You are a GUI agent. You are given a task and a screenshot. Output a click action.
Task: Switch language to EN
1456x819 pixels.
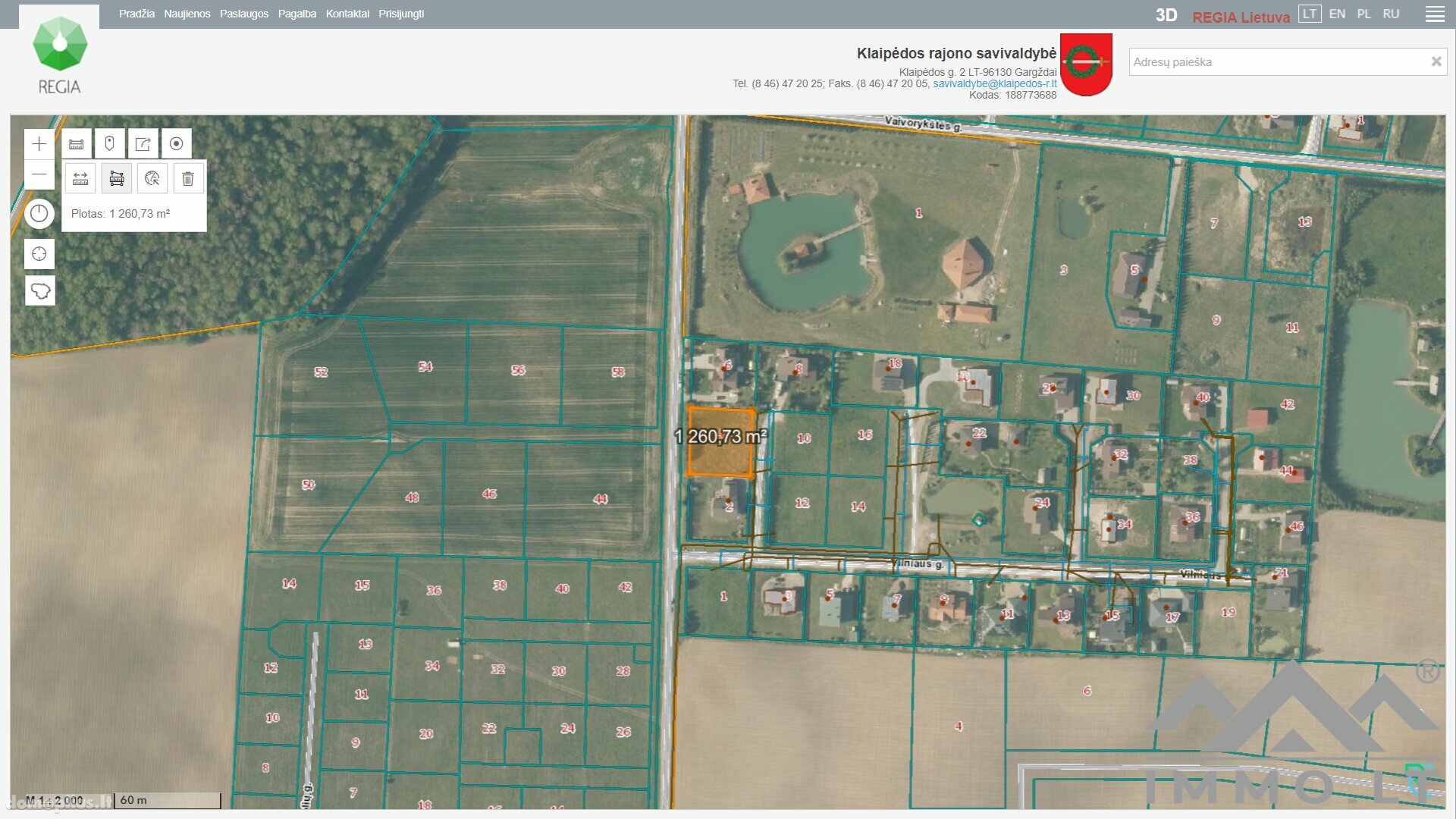point(1337,14)
